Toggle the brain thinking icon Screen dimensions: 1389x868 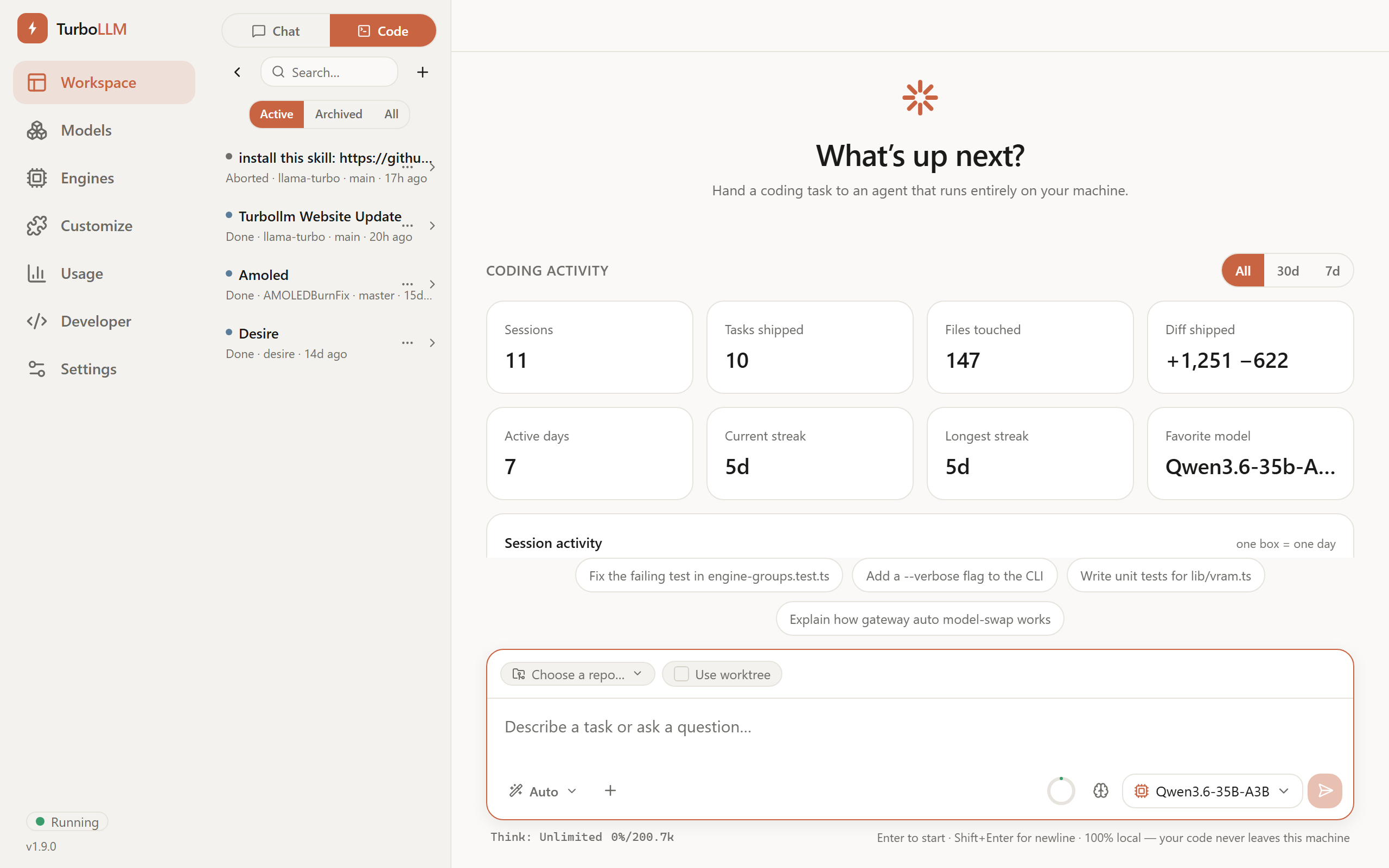[1100, 791]
